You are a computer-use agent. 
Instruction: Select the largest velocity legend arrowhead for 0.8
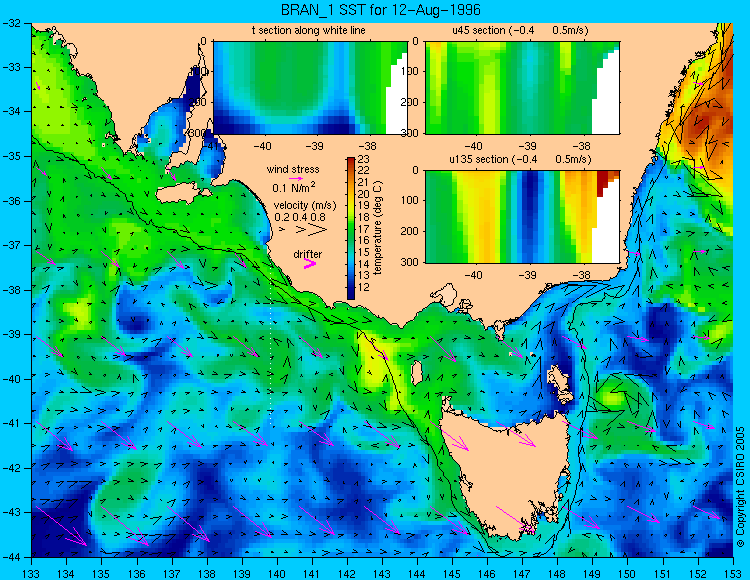pyautogui.click(x=318, y=230)
